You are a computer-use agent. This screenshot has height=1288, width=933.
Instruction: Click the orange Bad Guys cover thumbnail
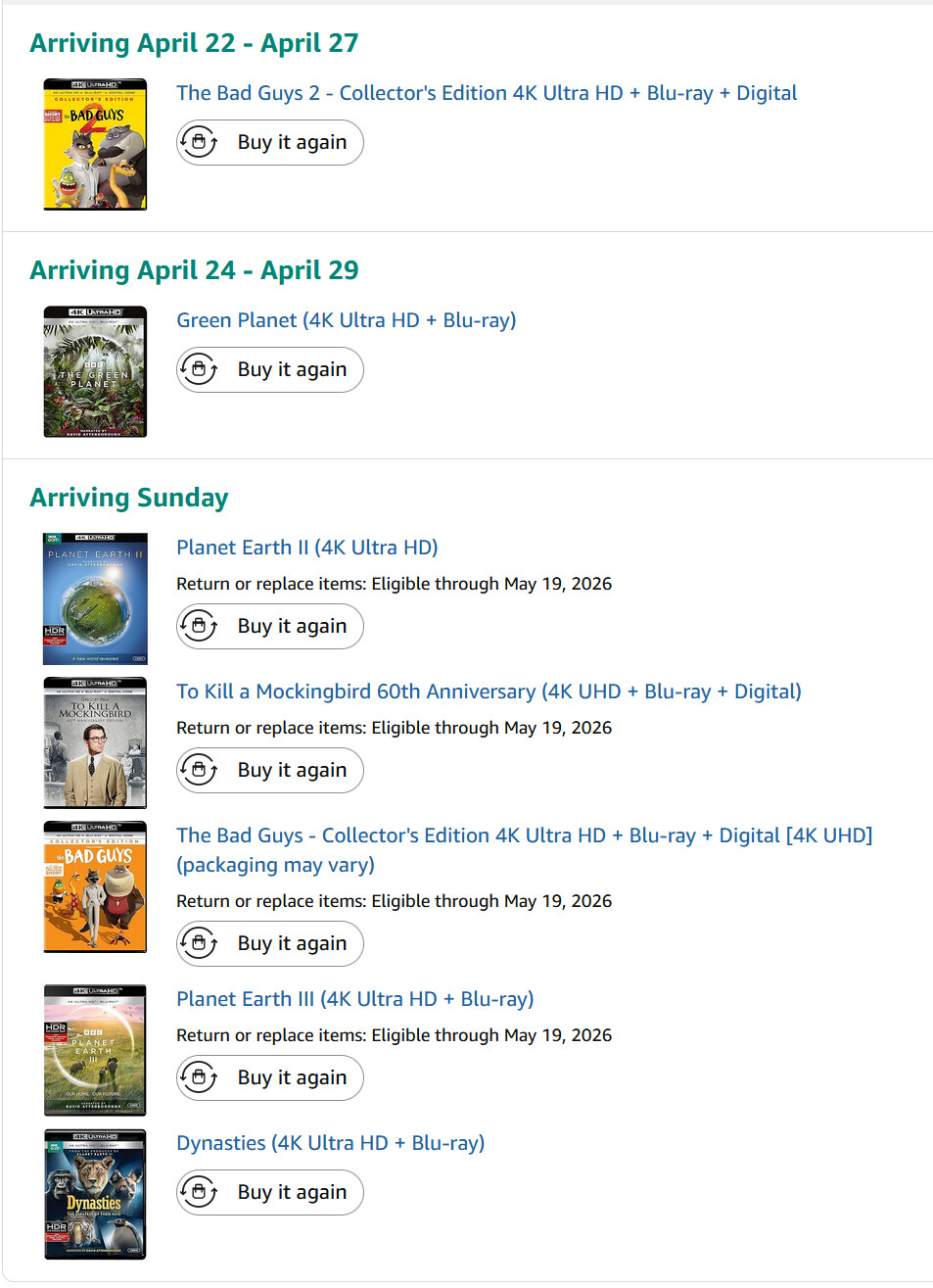coord(95,886)
